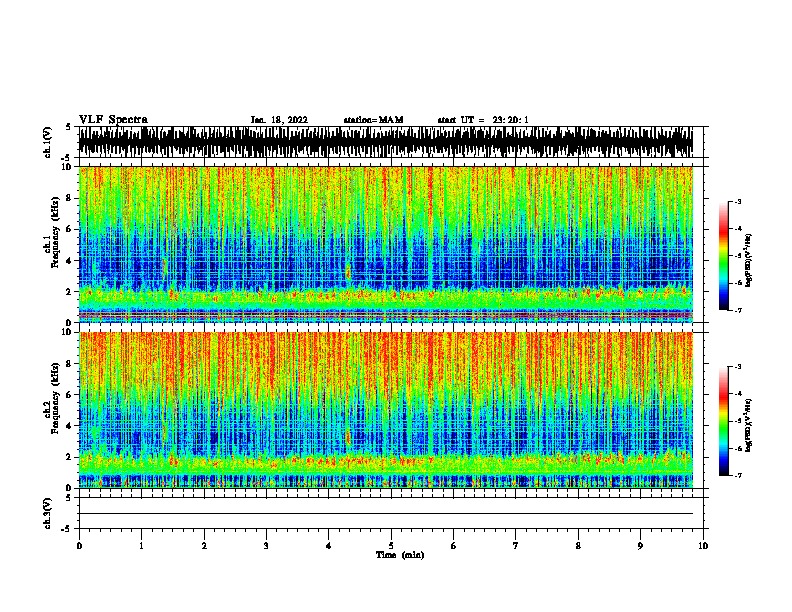This screenshot has width=792, height=612.
Task: Click the "-3" label on ch.1 color bar
Action: click(737, 201)
